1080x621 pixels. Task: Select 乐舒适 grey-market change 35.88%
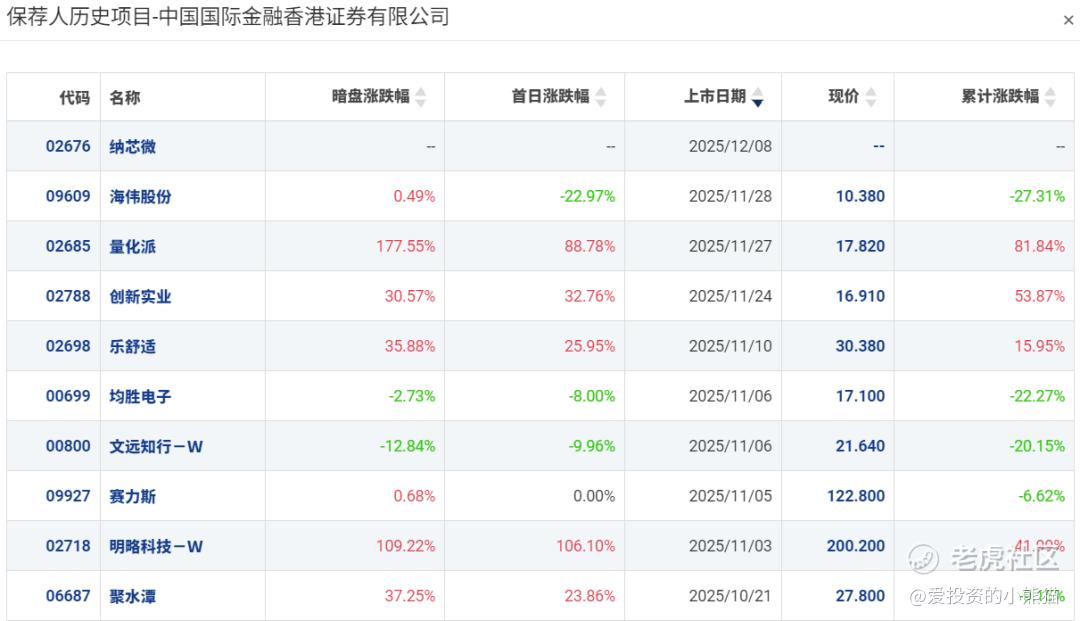click(x=410, y=346)
